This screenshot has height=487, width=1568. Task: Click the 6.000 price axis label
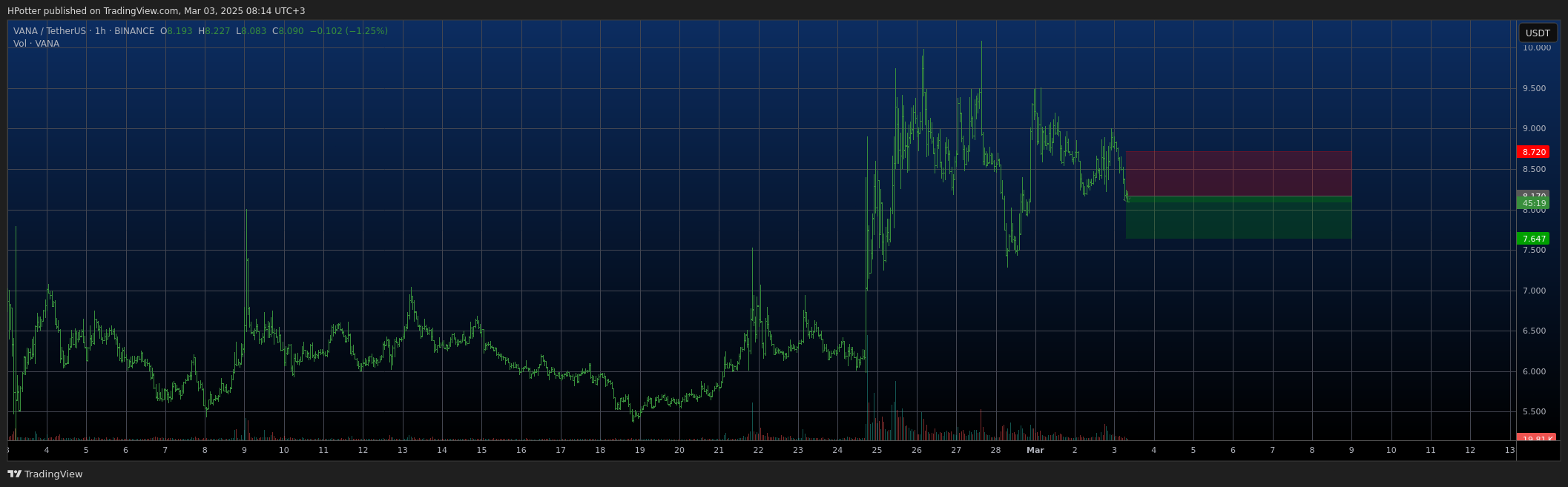pos(1534,372)
